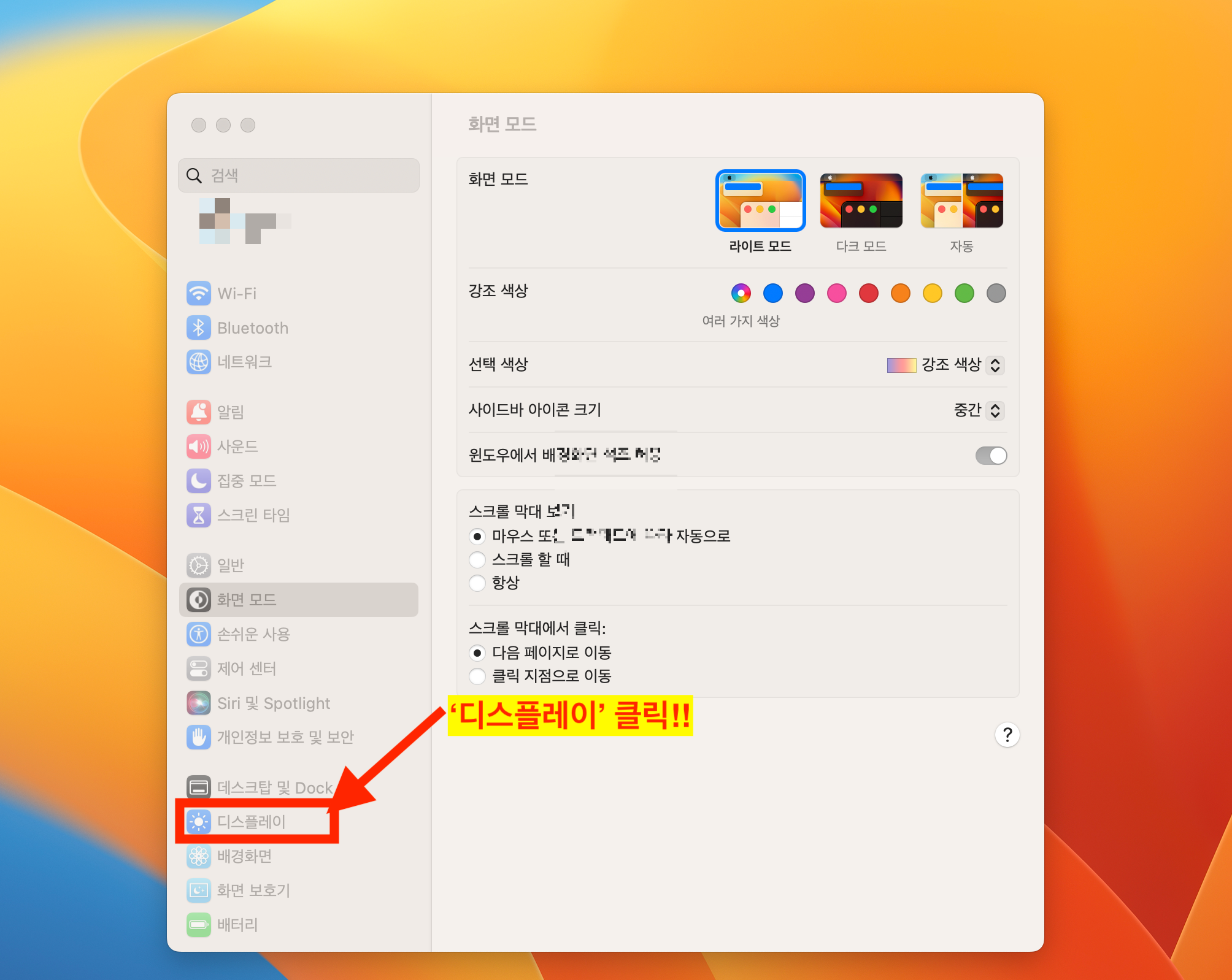Open the 선택 색상 dropdown
This screenshot has width=1232, height=980.
pos(995,365)
